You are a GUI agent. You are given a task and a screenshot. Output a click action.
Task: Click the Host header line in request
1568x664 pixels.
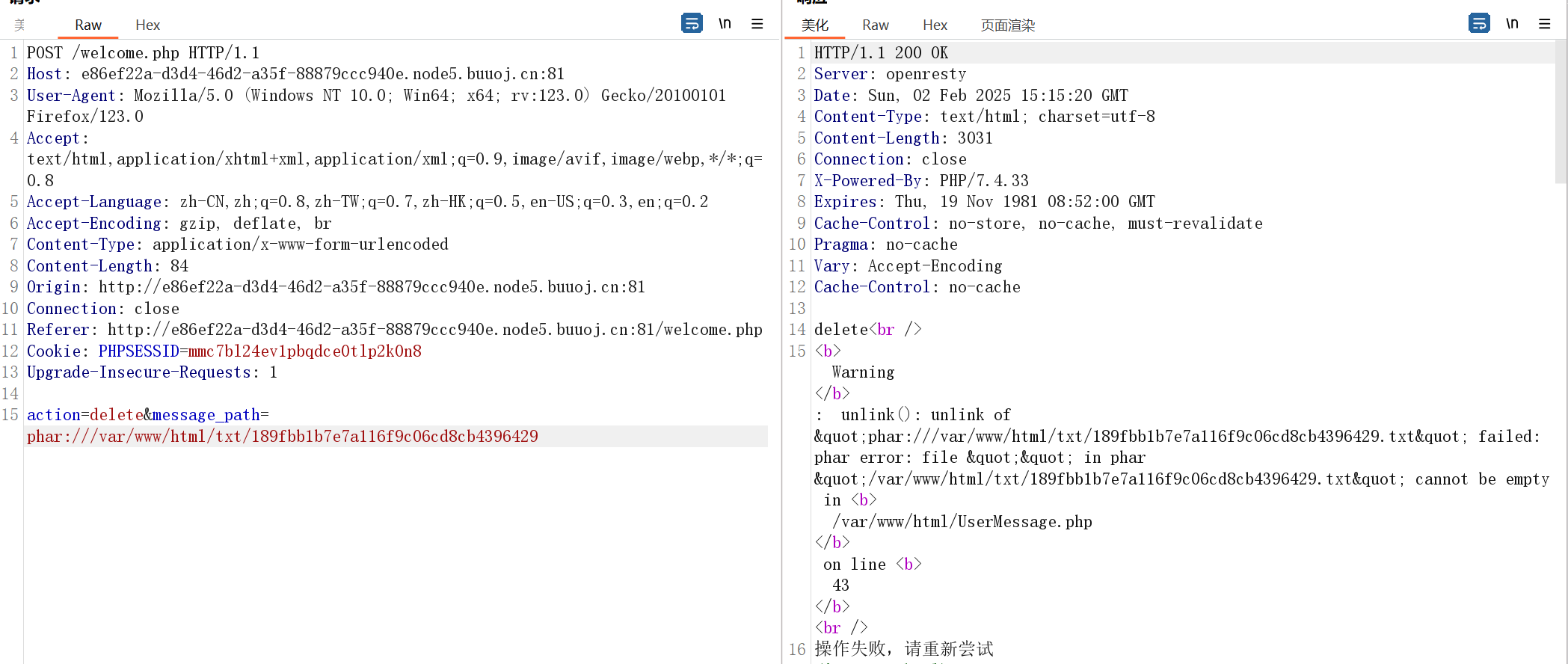295,74
